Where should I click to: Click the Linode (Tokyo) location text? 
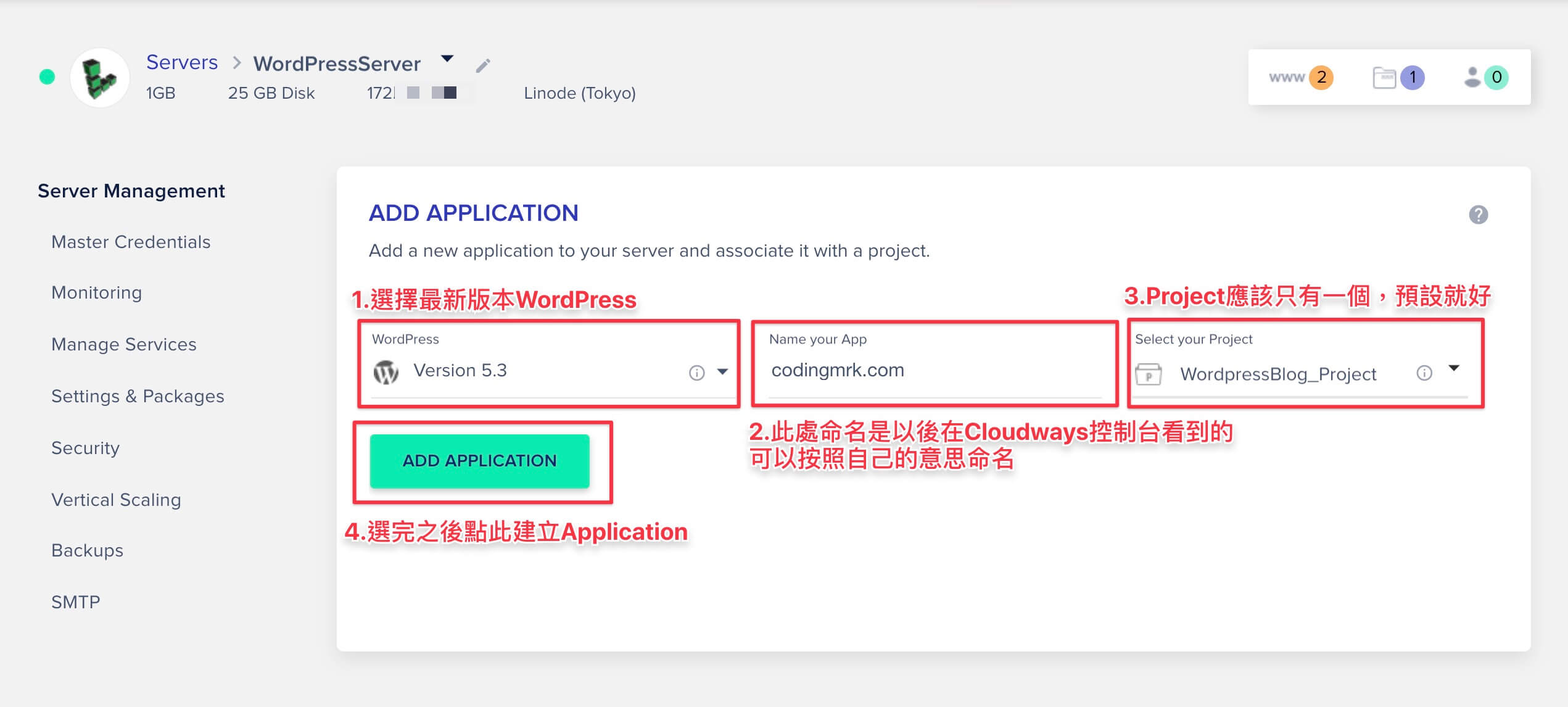pyautogui.click(x=580, y=93)
